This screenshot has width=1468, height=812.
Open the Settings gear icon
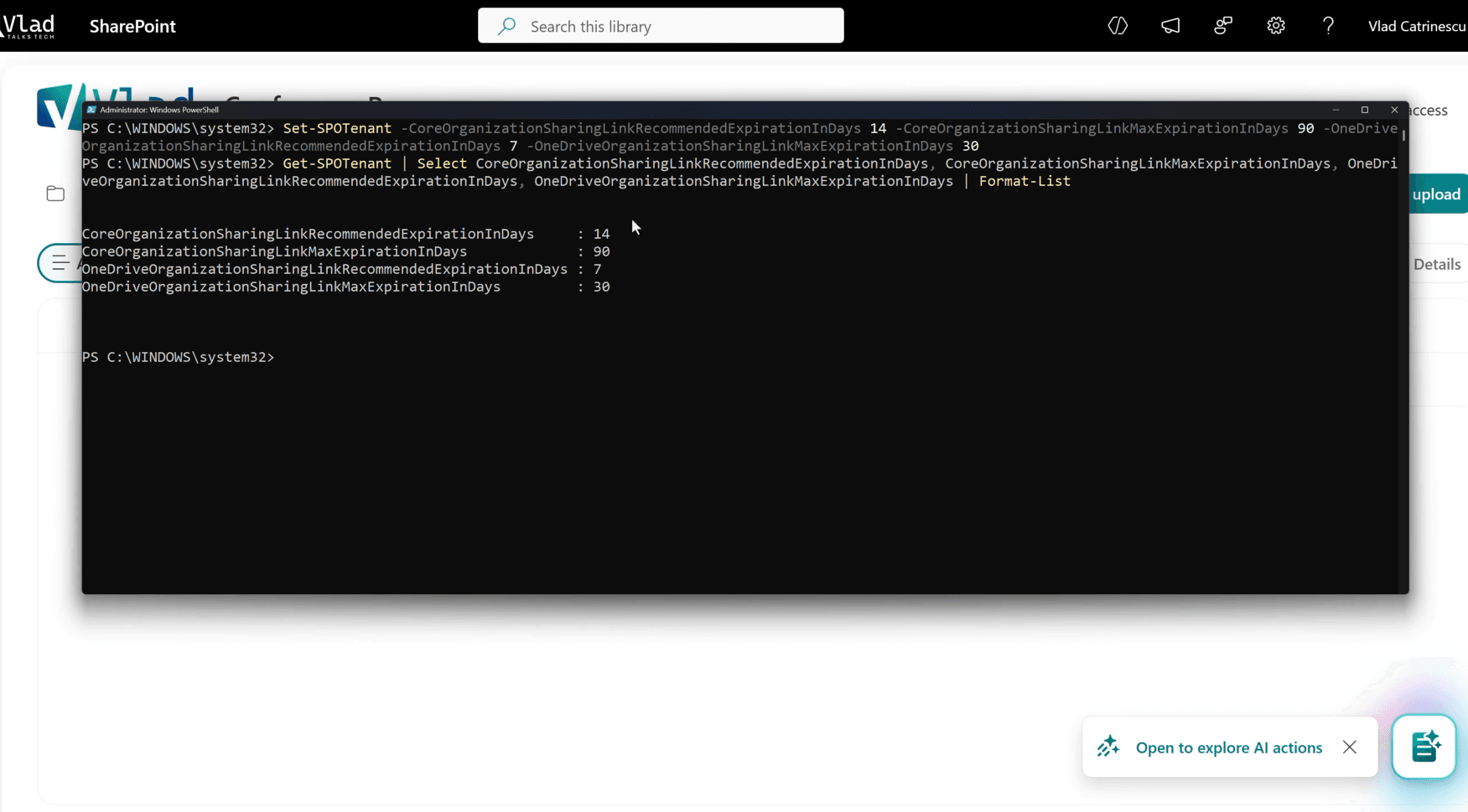[x=1276, y=26]
